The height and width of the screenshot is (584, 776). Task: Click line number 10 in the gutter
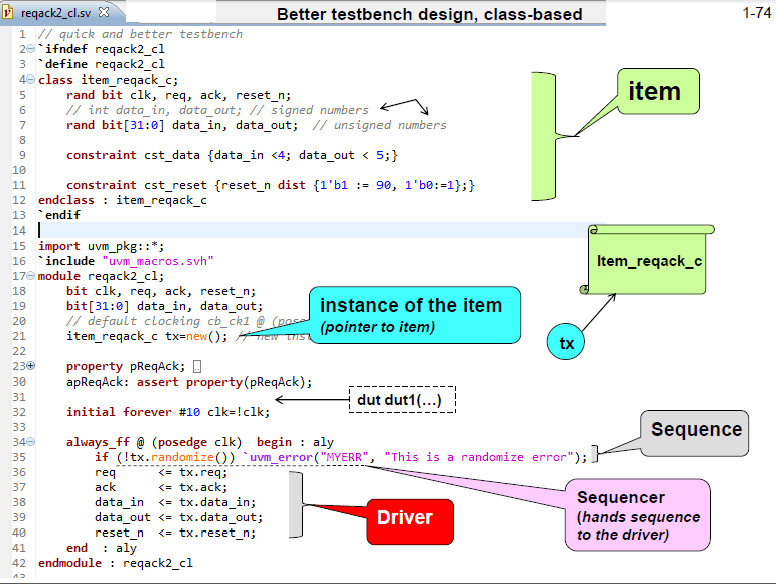pyautogui.click(x=19, y=170)
